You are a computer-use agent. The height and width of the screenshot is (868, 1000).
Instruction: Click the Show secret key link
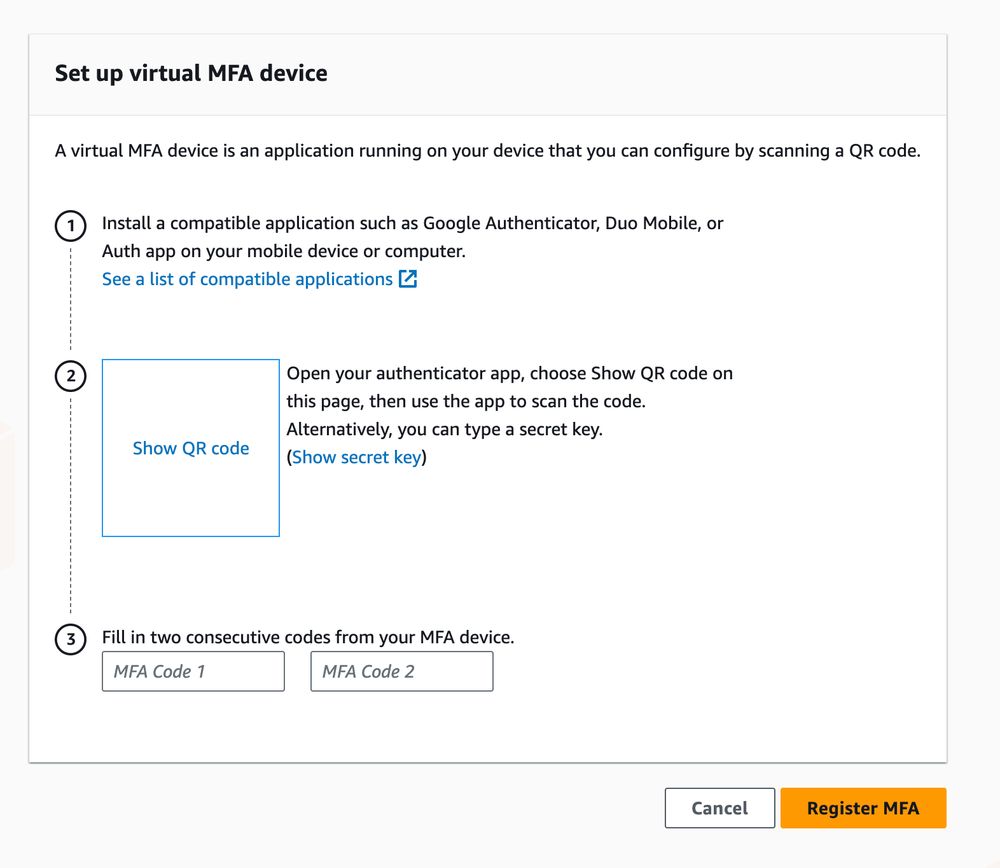[x=356, y=457]
